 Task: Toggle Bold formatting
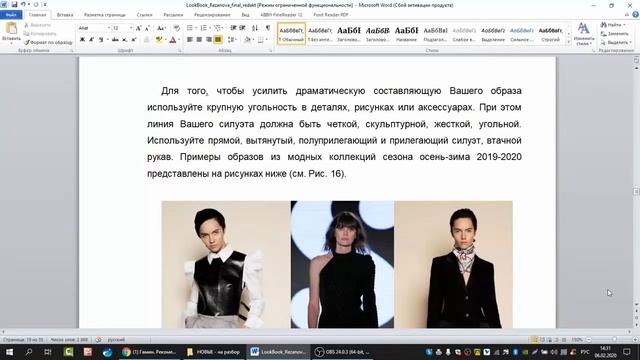[x=82, y=40]
